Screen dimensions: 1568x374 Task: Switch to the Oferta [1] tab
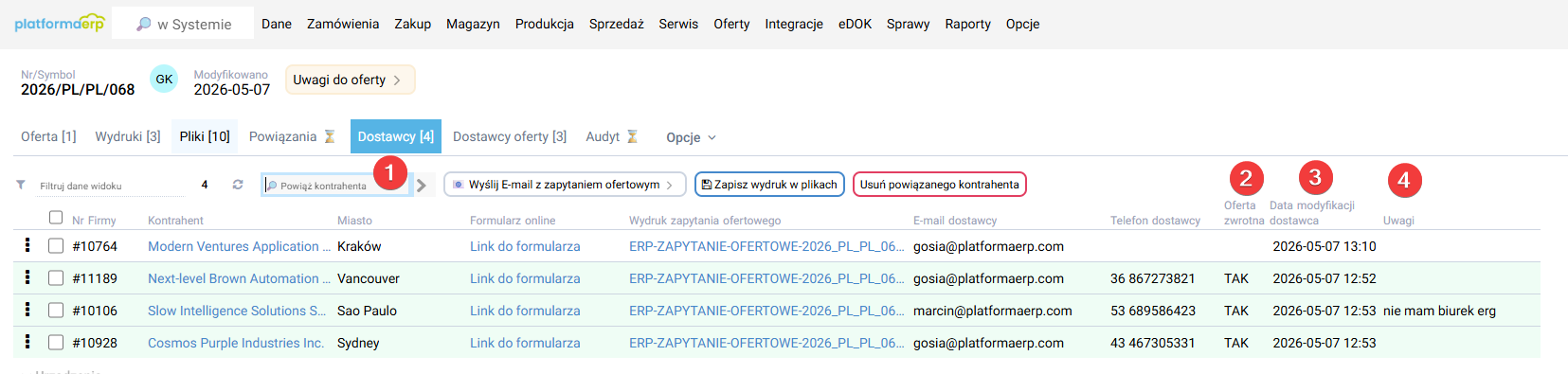point(48,136)
